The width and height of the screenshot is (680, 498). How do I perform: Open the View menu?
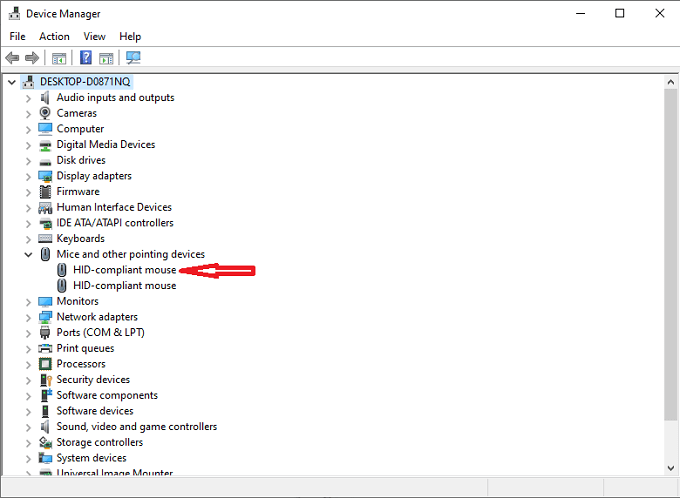pyautogui.click(x=94, y=36)
